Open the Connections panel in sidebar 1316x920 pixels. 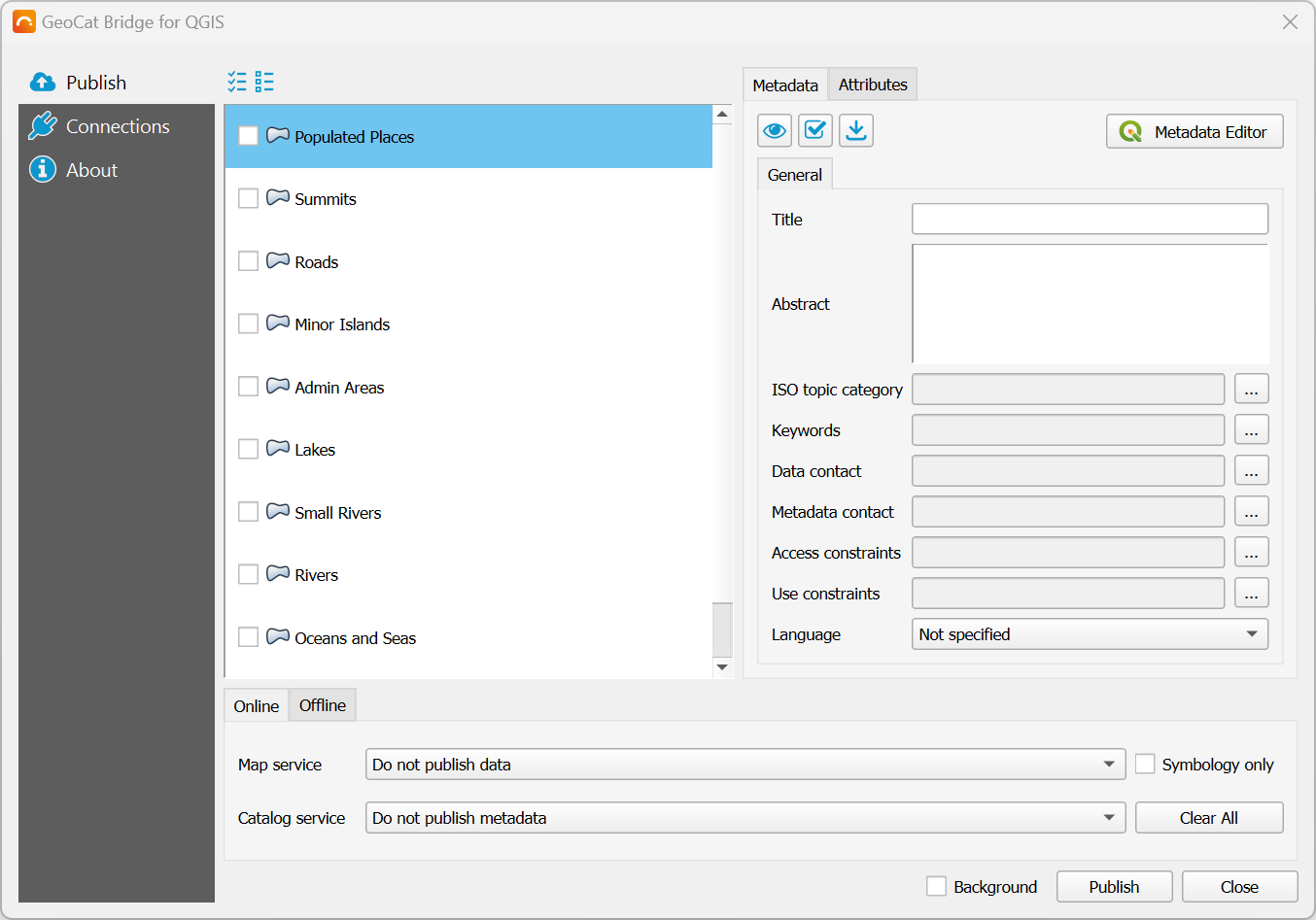(x=117, y=126)
